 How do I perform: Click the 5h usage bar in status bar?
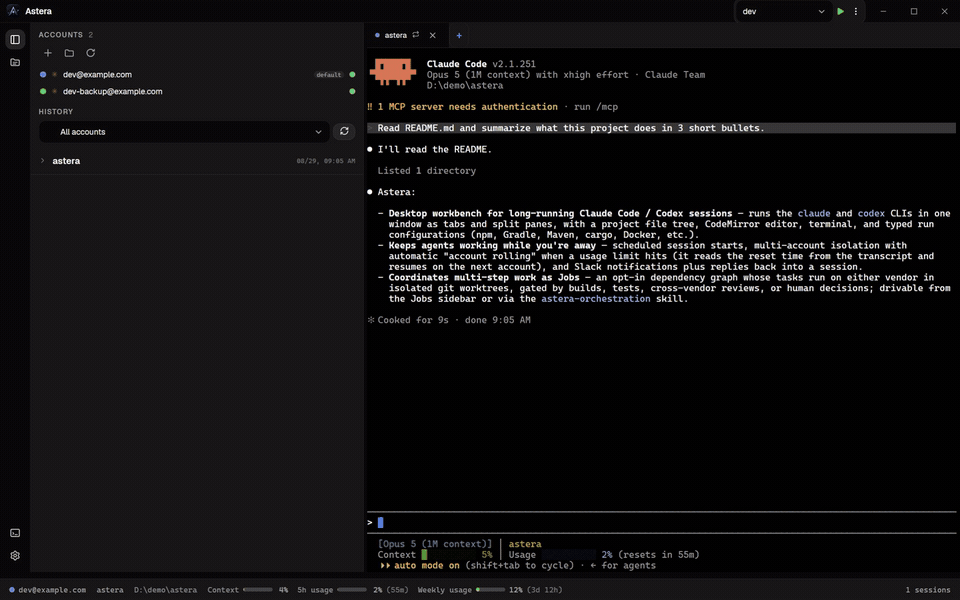352,590
